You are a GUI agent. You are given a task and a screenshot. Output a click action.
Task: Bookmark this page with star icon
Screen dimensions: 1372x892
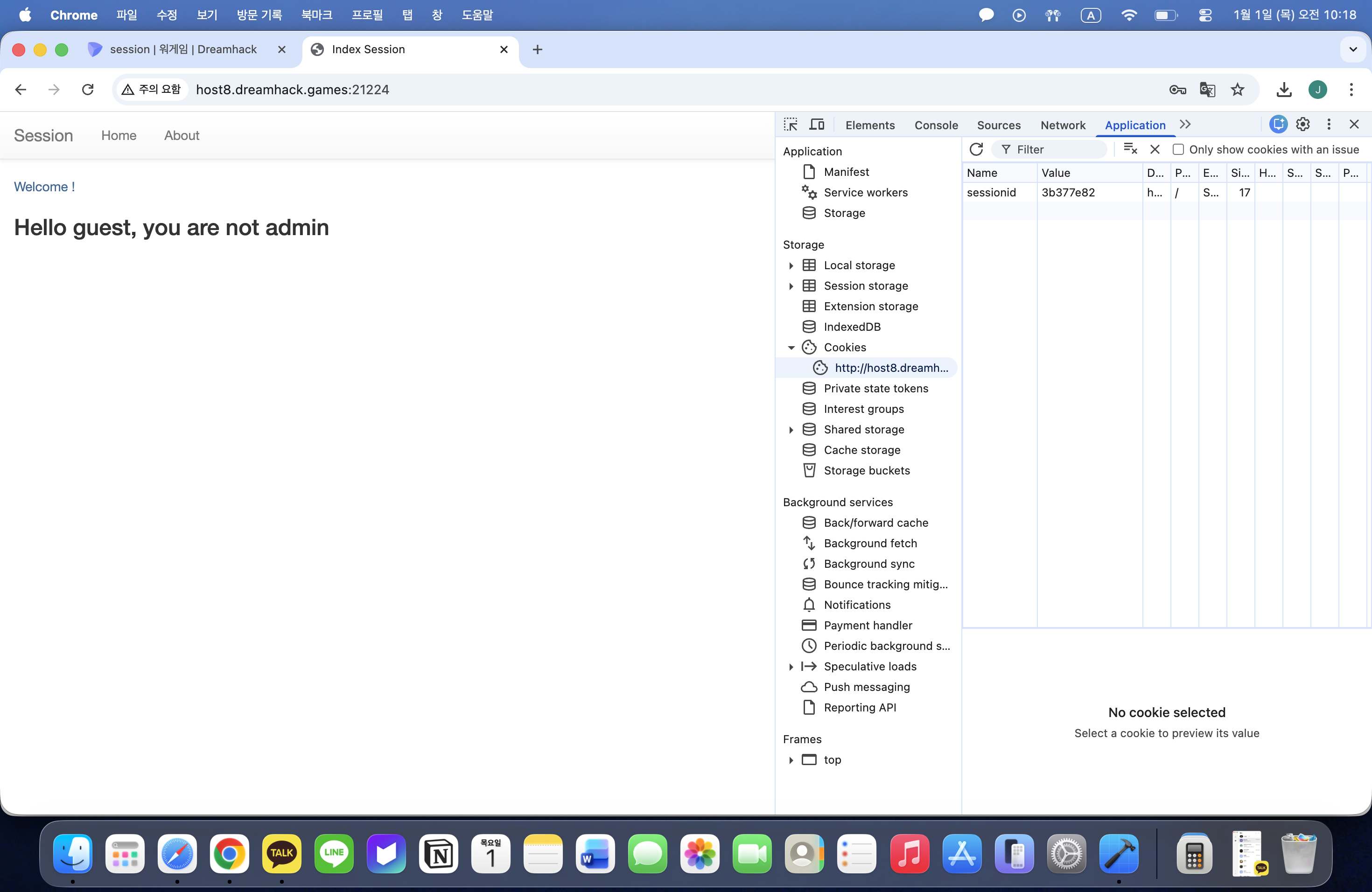coord(1237,89)
